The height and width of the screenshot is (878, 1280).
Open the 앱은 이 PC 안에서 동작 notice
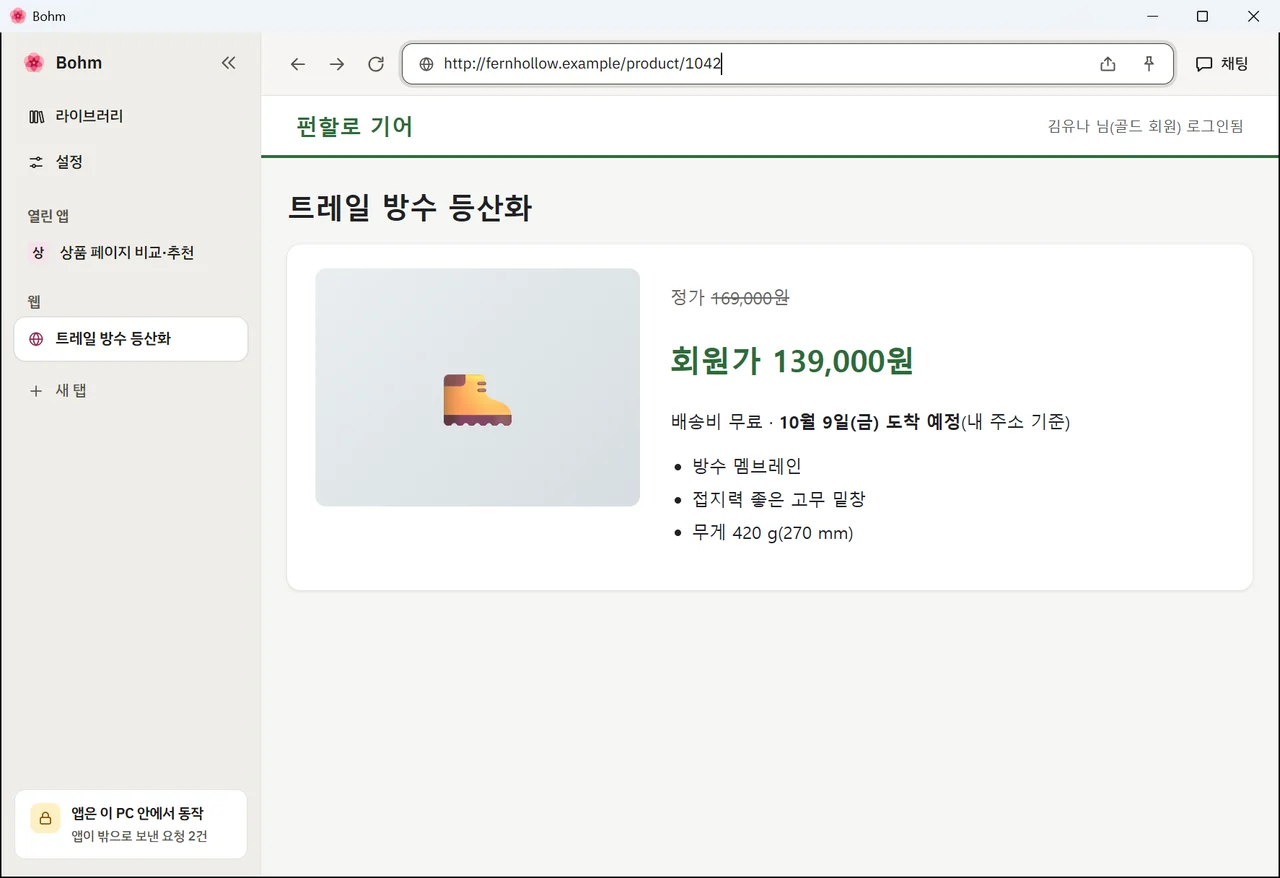point(131,824)
